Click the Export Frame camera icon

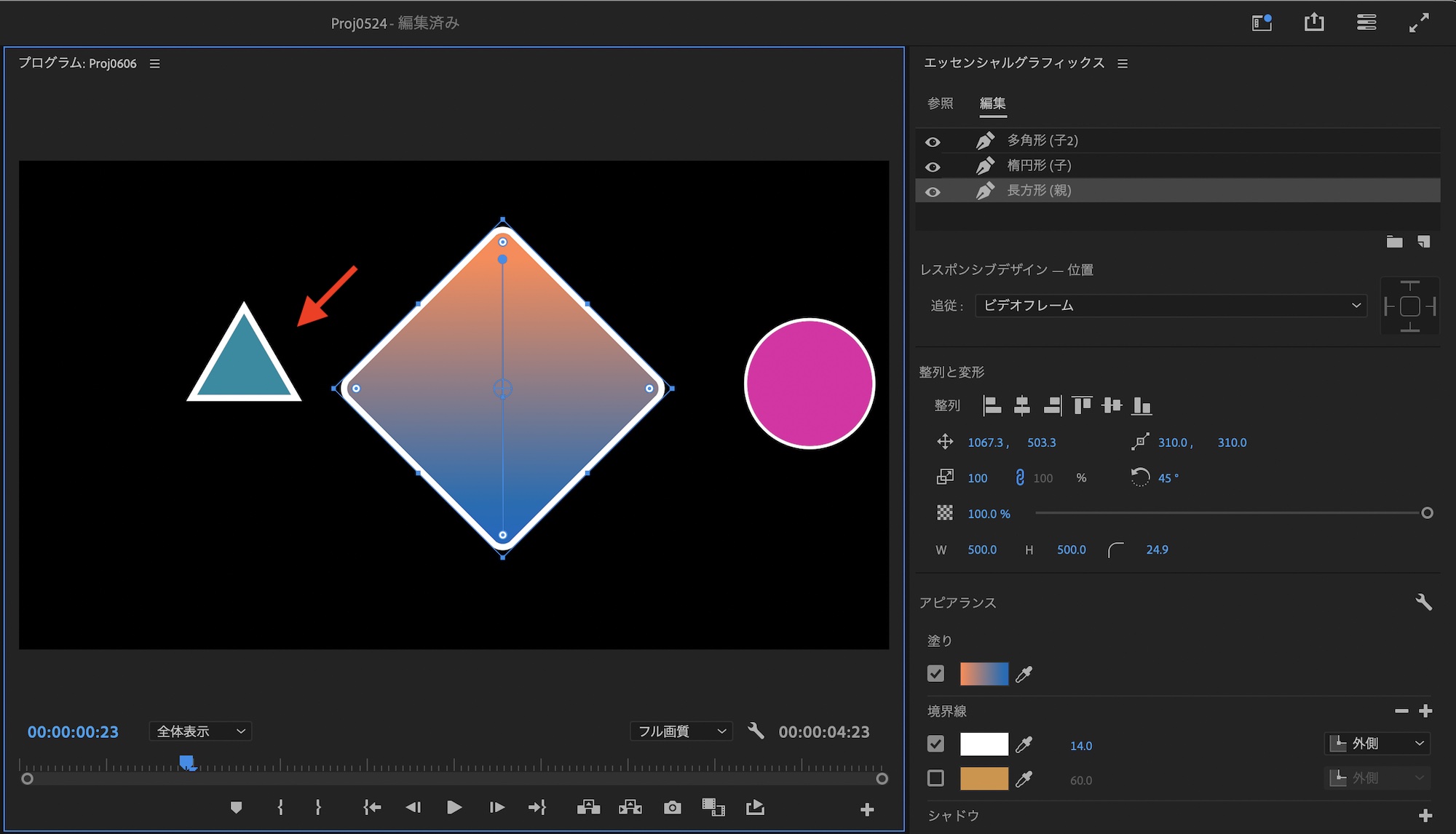(672, 808)
